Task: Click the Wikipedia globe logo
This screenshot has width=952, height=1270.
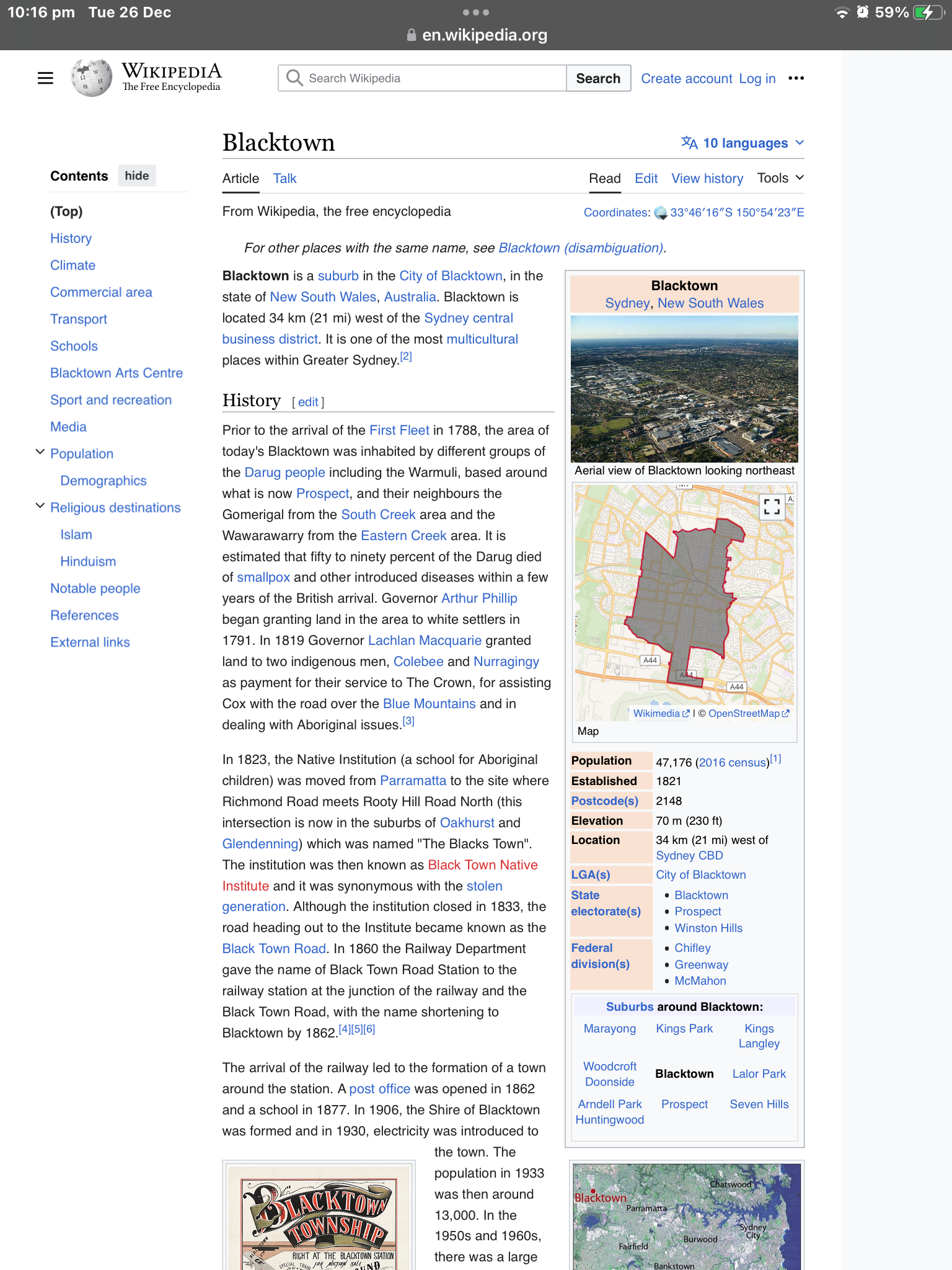Action: click(x=92, y=78)
